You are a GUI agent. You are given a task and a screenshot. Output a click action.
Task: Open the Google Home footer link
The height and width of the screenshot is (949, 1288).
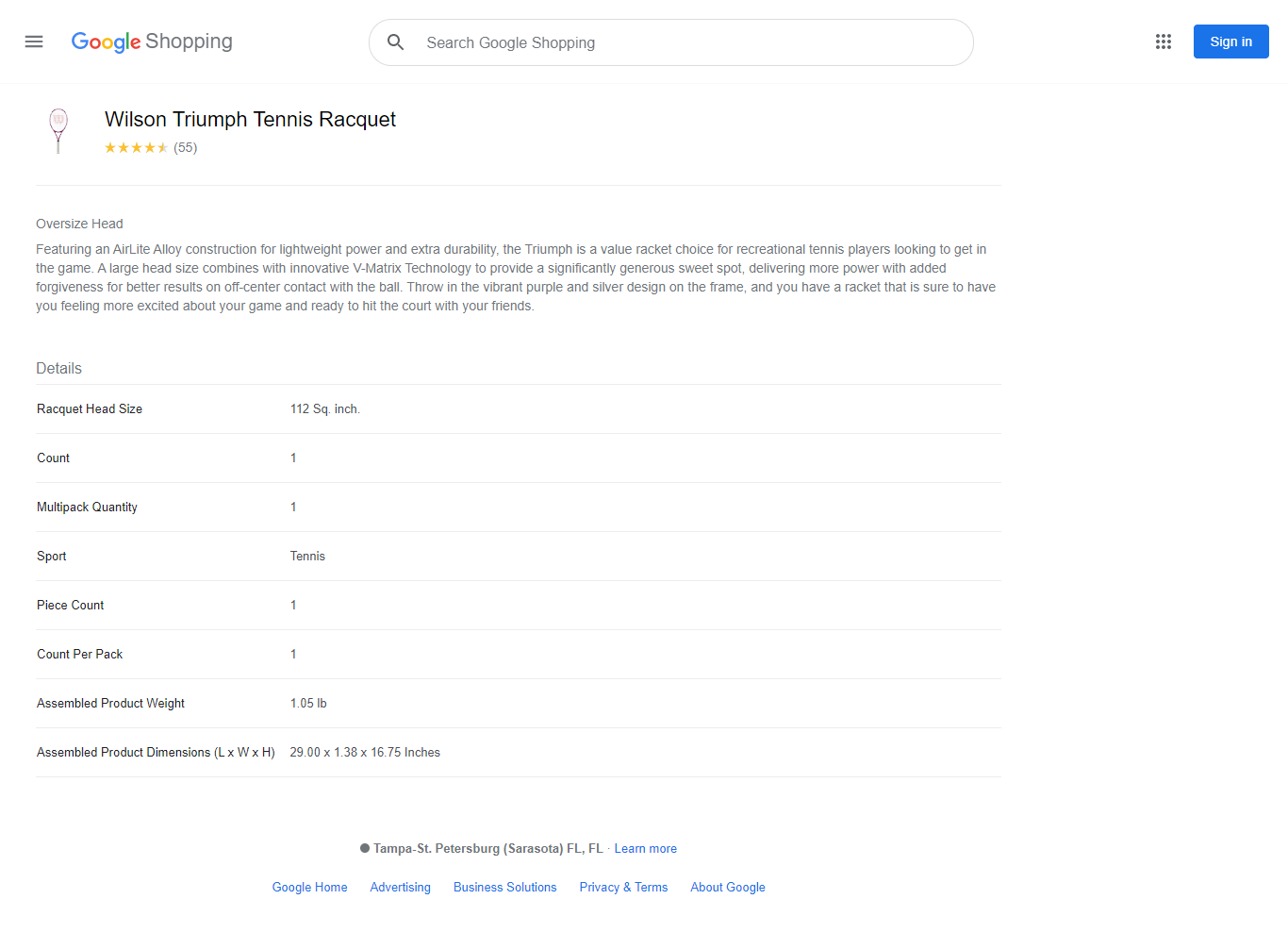309,888
